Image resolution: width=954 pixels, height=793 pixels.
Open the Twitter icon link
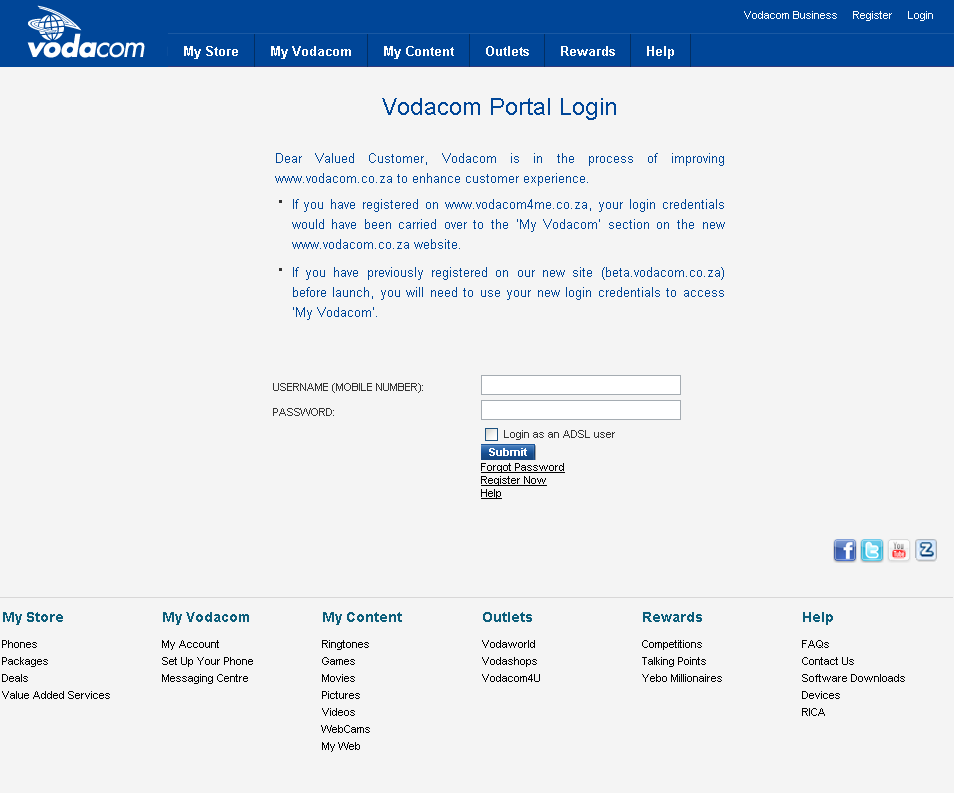coord(872,550)
